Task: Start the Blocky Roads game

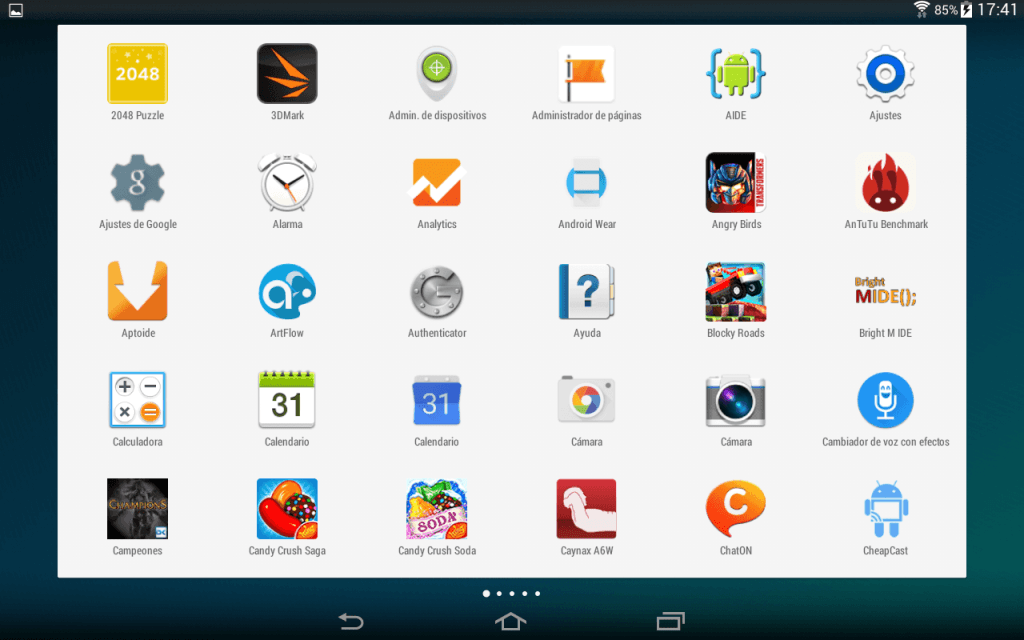Action: click(x=735, y=291)
